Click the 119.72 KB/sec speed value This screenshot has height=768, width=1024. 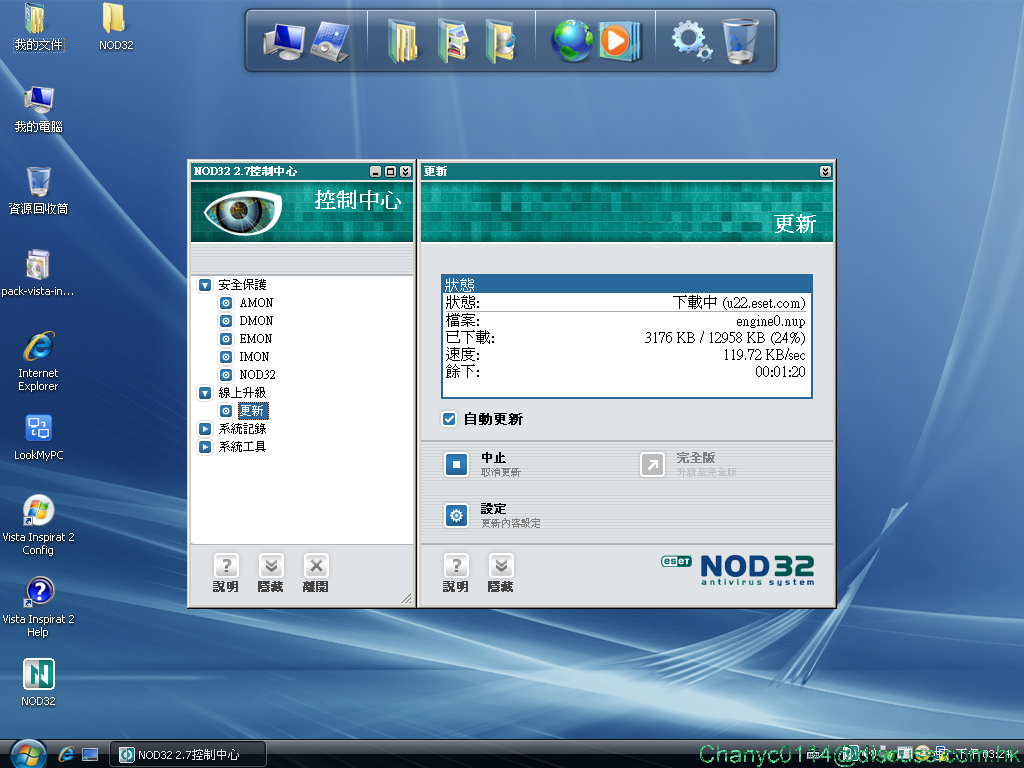(x=764, y=355)
